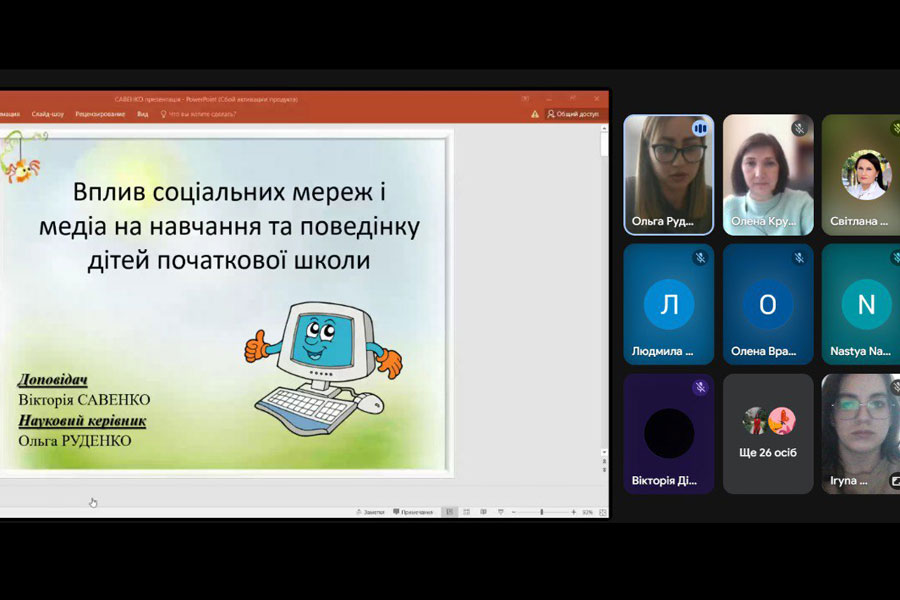Open the Слайд-шоу ribbon tab
The image size is (900, 600).
pyautogui.click(x=48, y=114)
